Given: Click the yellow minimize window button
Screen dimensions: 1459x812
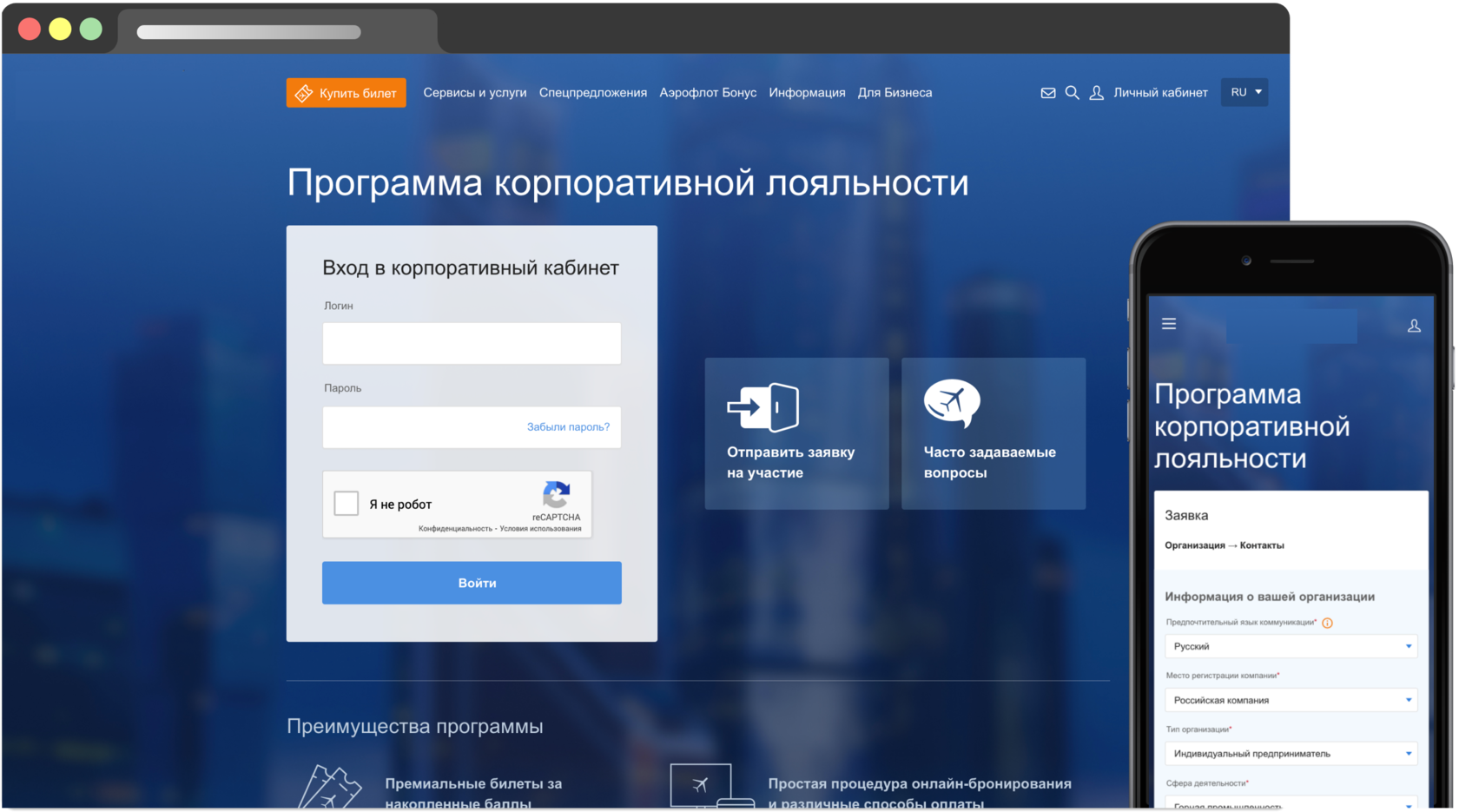Looking at the screenshot, I should pos(60,29).
